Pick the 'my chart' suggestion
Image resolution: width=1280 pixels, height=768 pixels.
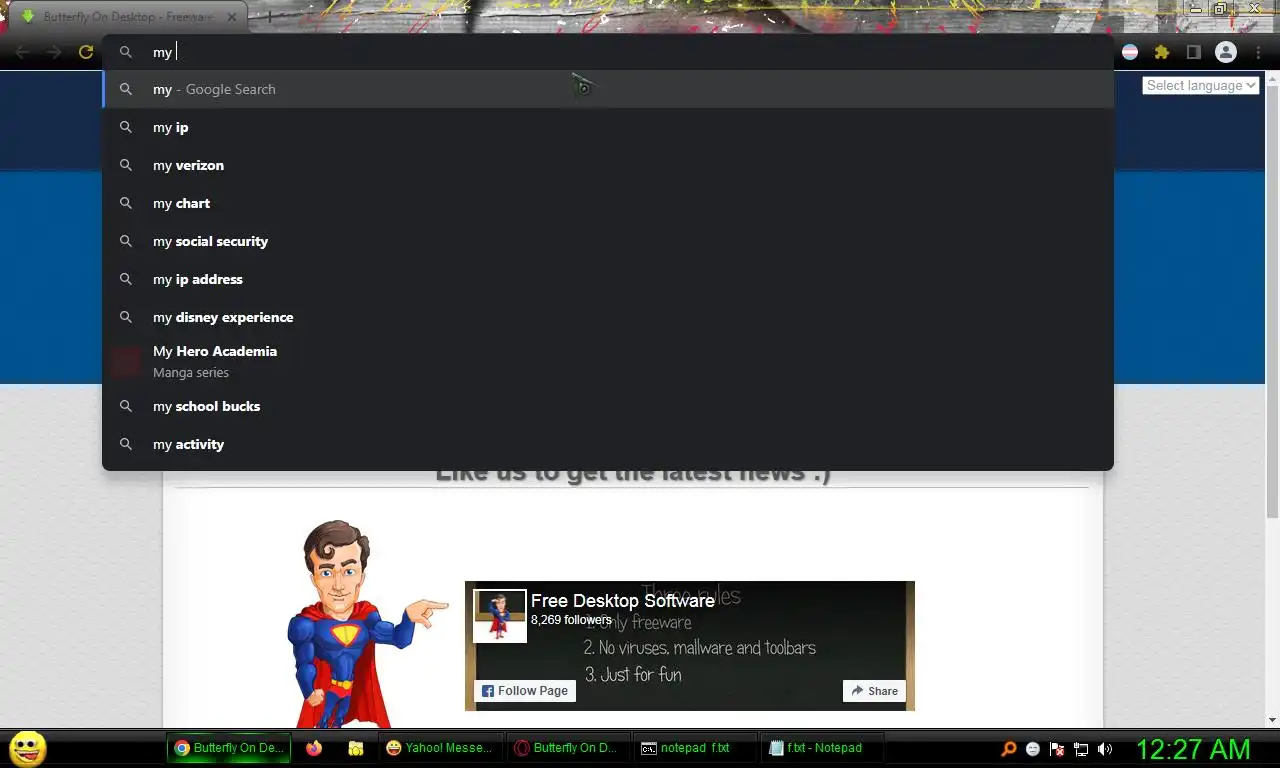point(608,203)
